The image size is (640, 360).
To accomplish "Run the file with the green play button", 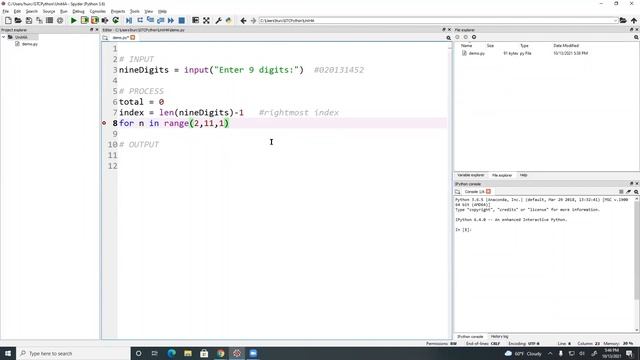I will [x=73, y=20].
